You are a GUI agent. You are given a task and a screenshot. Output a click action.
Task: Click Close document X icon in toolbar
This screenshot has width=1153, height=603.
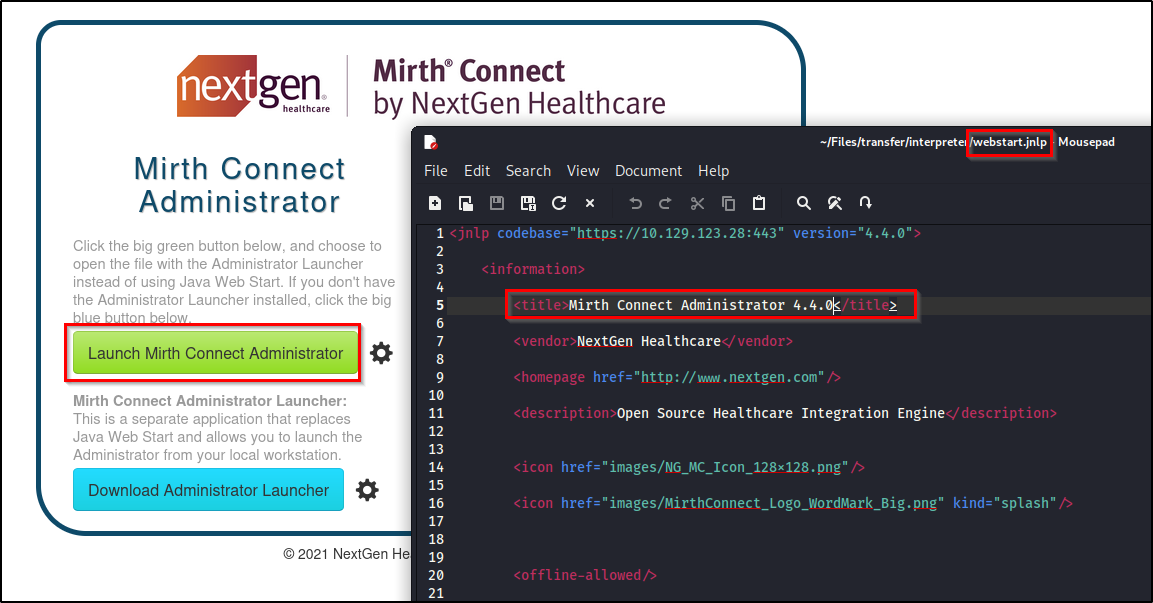tap(590, 203)
